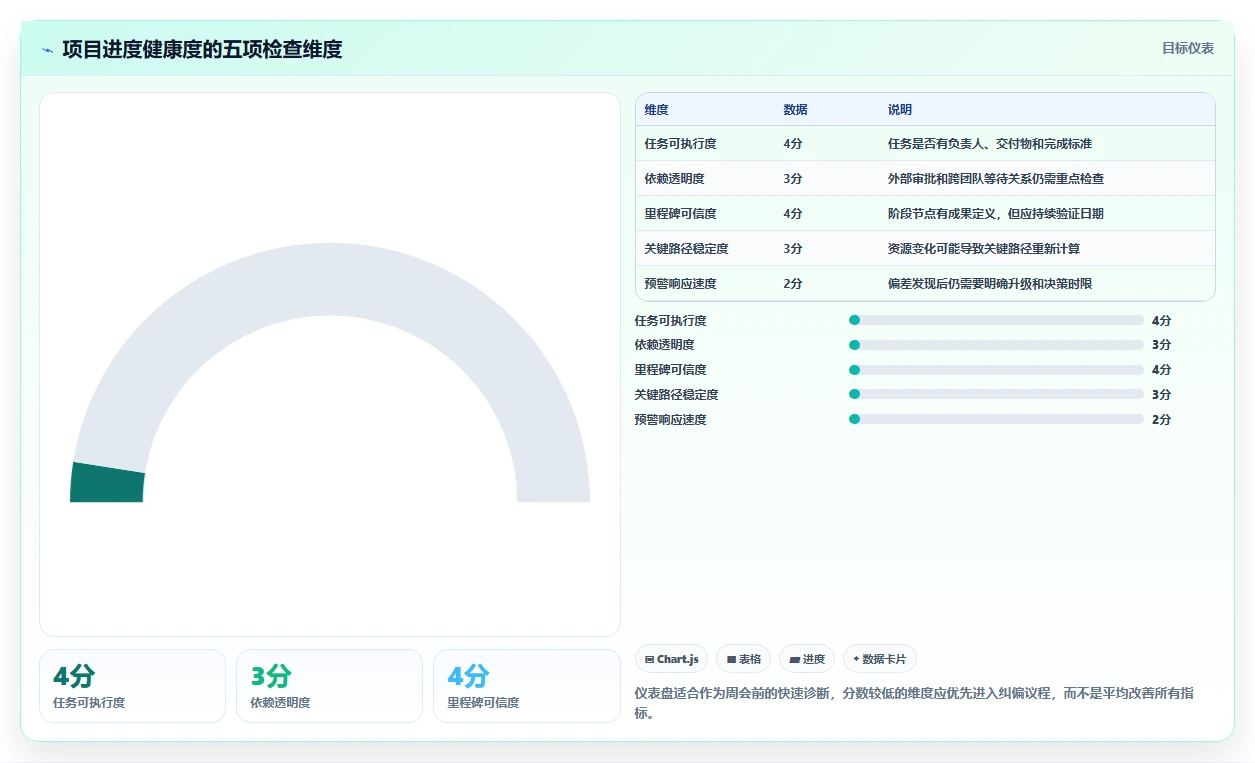Click table cell 关键路径稳定度
Screen dimensions: 1255x763
[x=687, y=249]
